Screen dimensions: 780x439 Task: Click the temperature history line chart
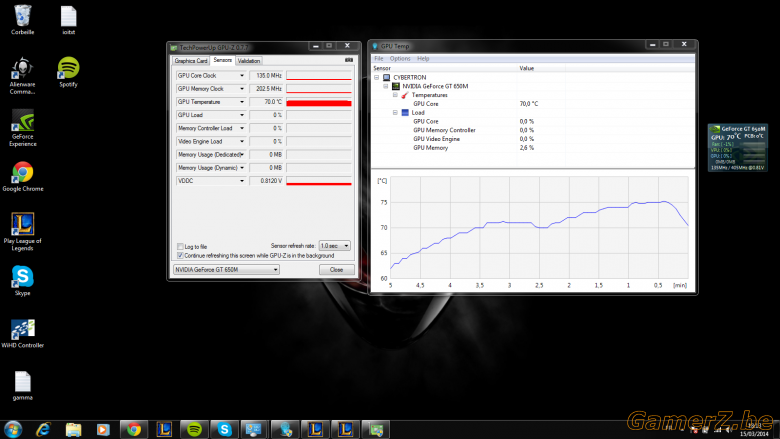click(539, 228)
